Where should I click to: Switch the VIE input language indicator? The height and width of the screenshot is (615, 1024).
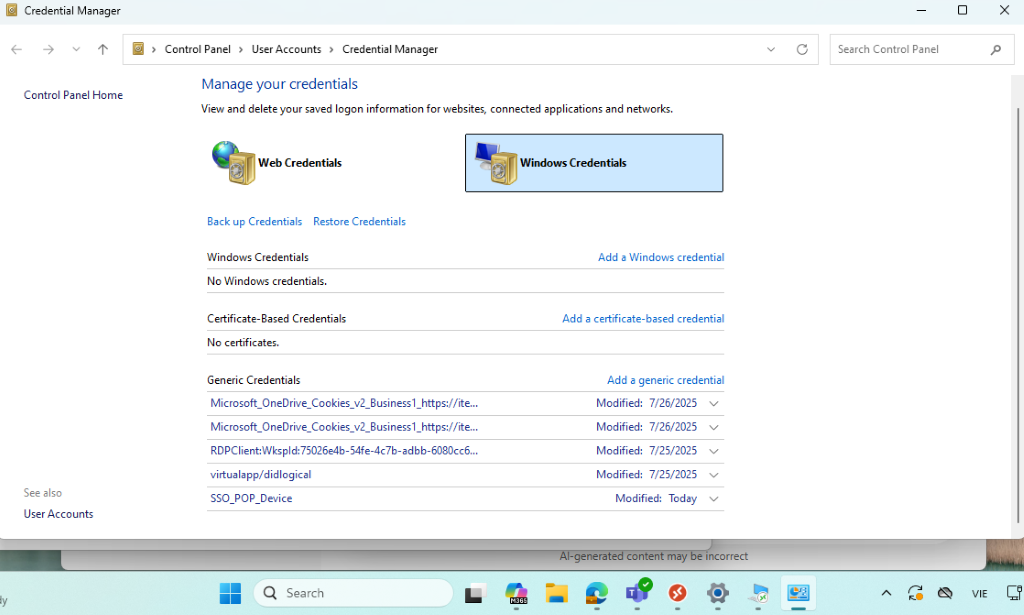[979, 593]
